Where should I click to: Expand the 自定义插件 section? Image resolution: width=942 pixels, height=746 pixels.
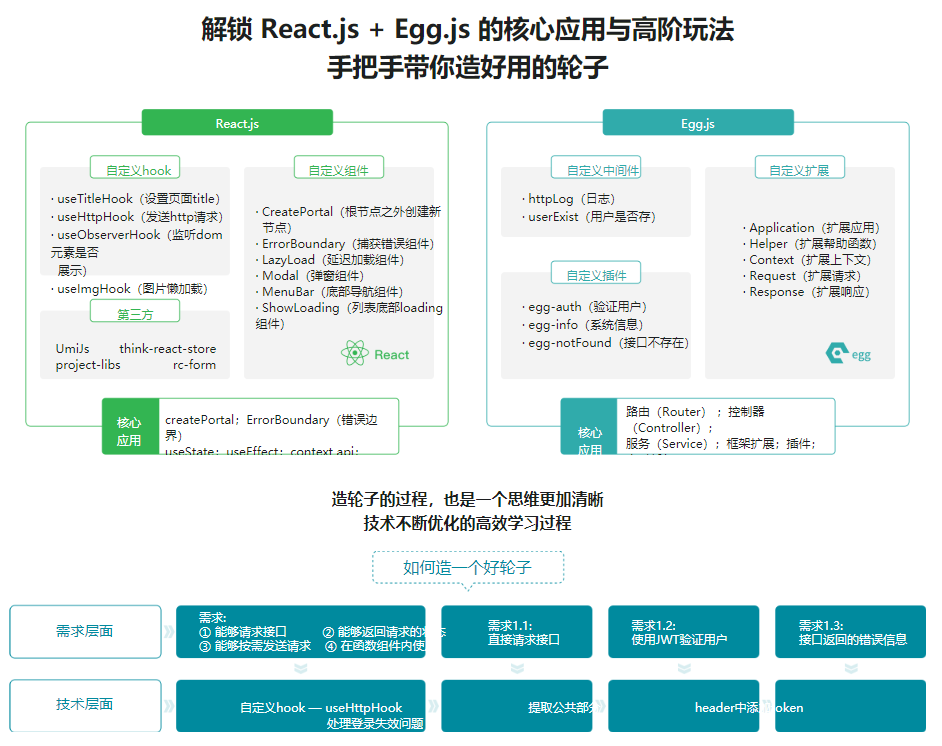[x=595, y=272]
